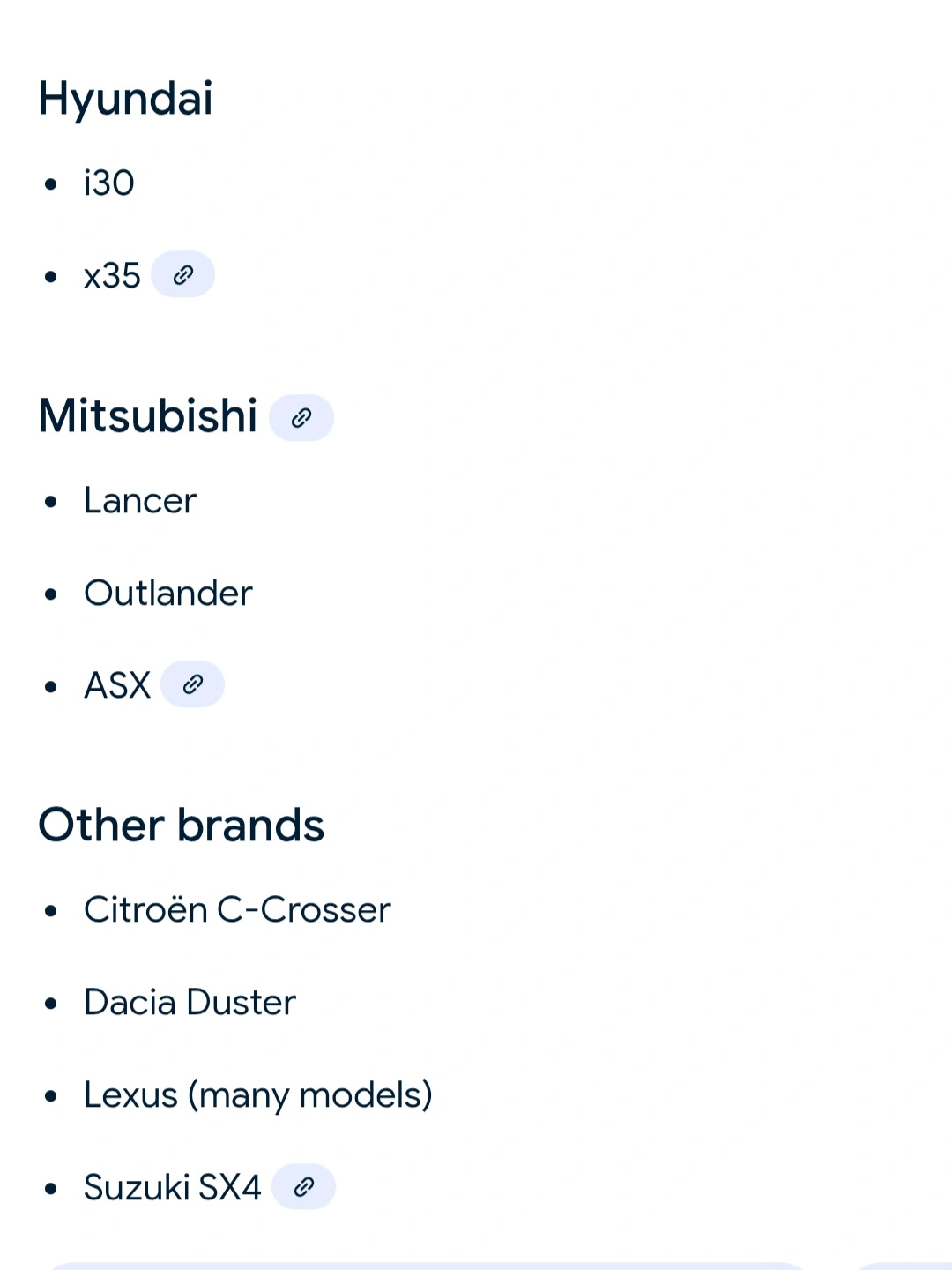Select the Other brands heading
Screen dimensions: 952x1270
(x=182, y=825)
